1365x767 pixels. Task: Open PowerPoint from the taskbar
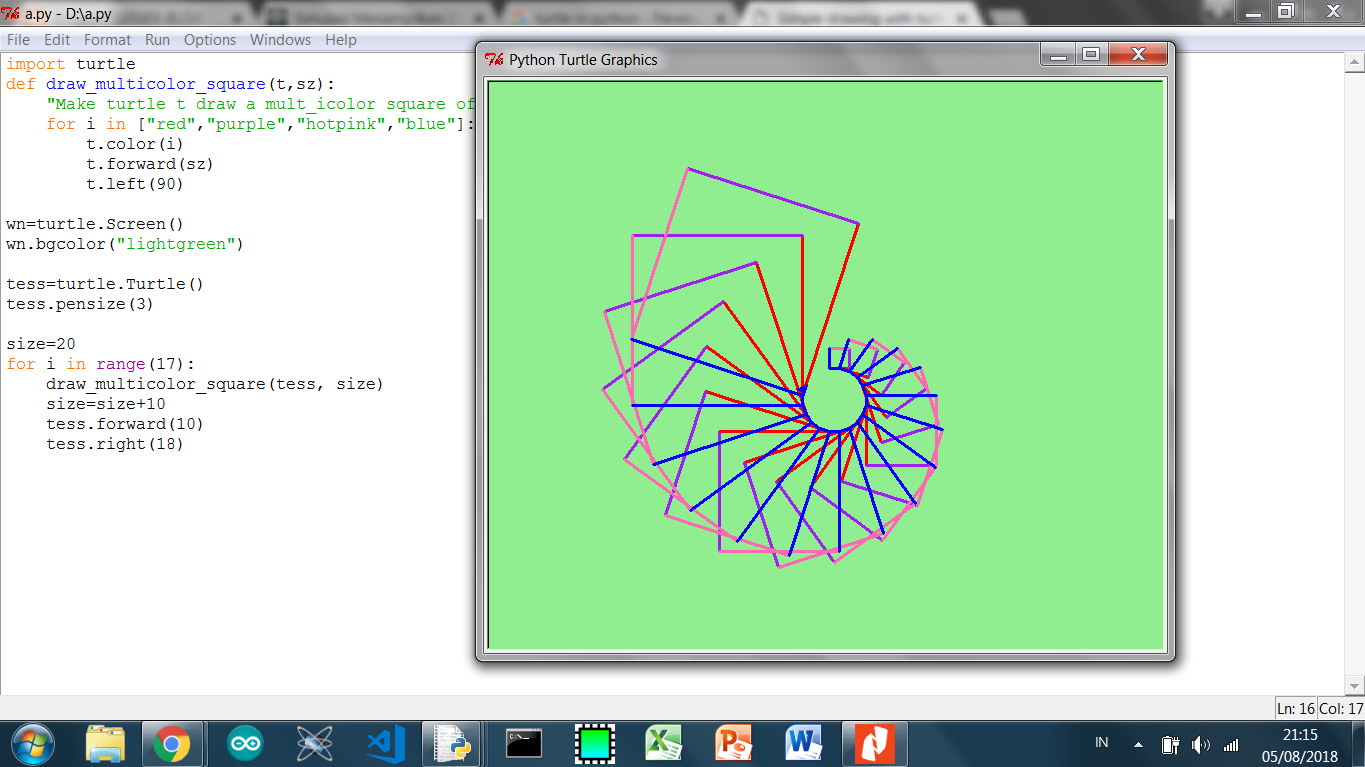734,742
